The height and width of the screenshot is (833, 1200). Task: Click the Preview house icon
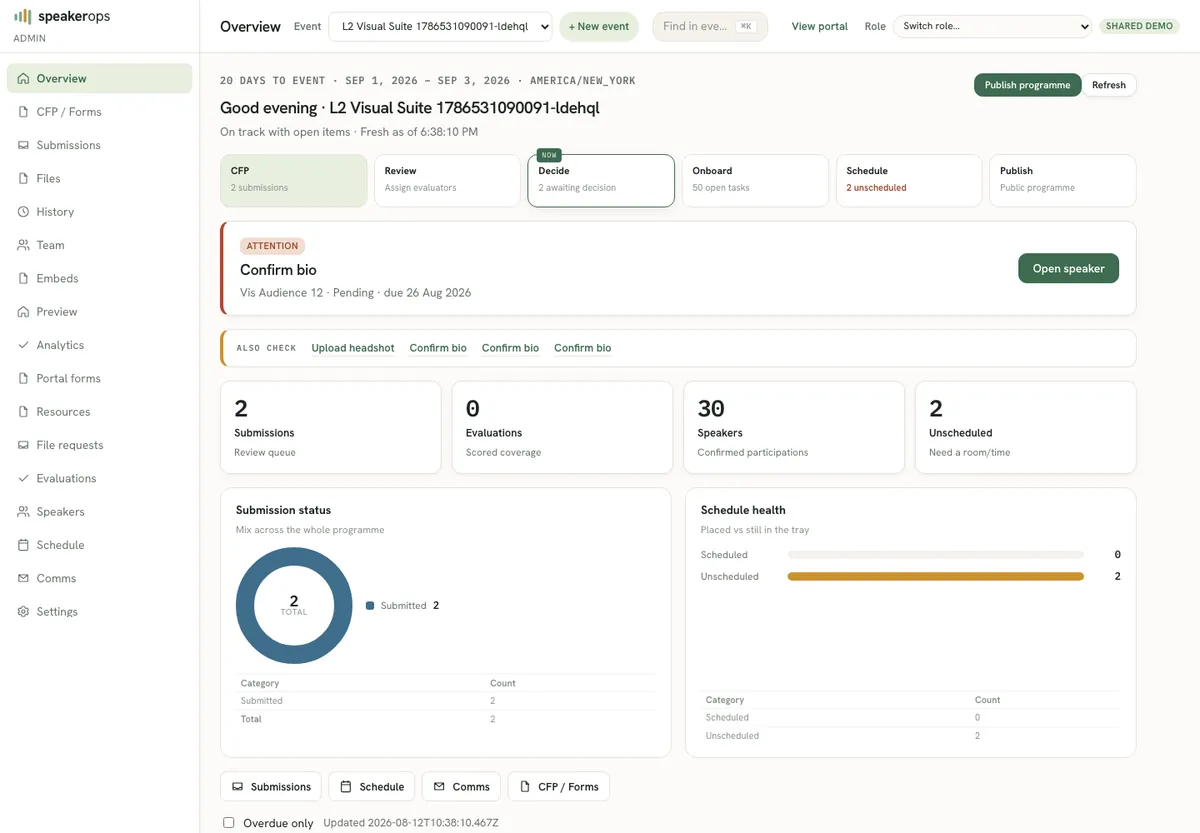pyautogui.click(x=23, y=312)
